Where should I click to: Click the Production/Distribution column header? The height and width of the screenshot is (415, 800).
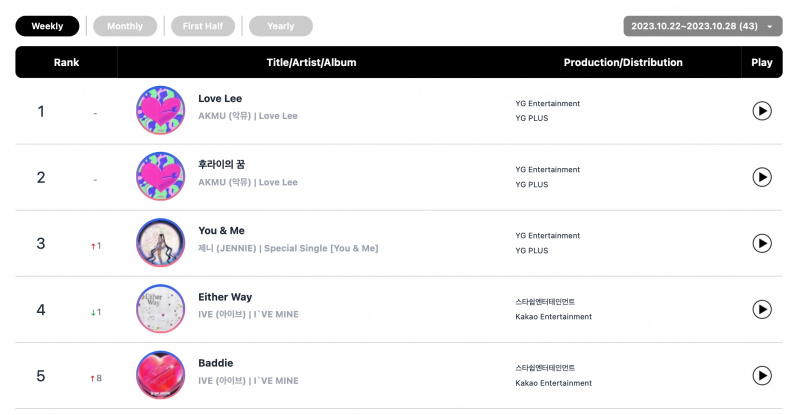[623, 62]
